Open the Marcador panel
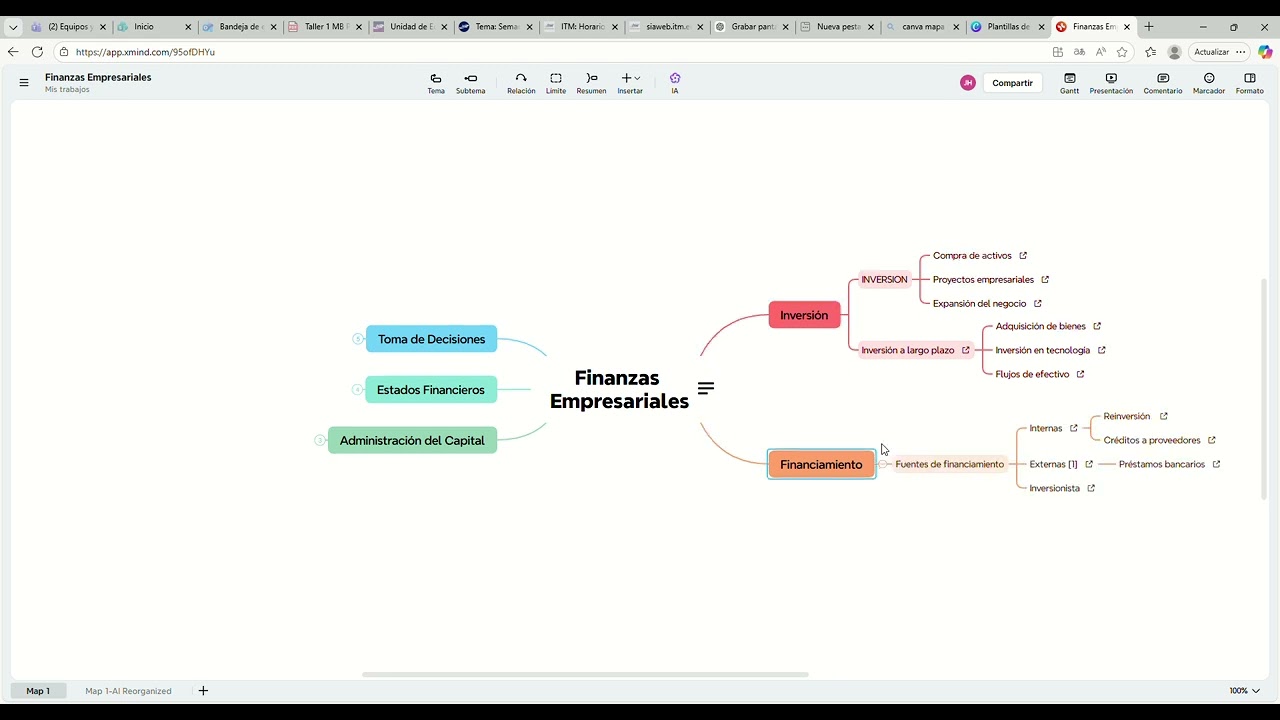1280x720 pixels. [x=1209, y=83]
